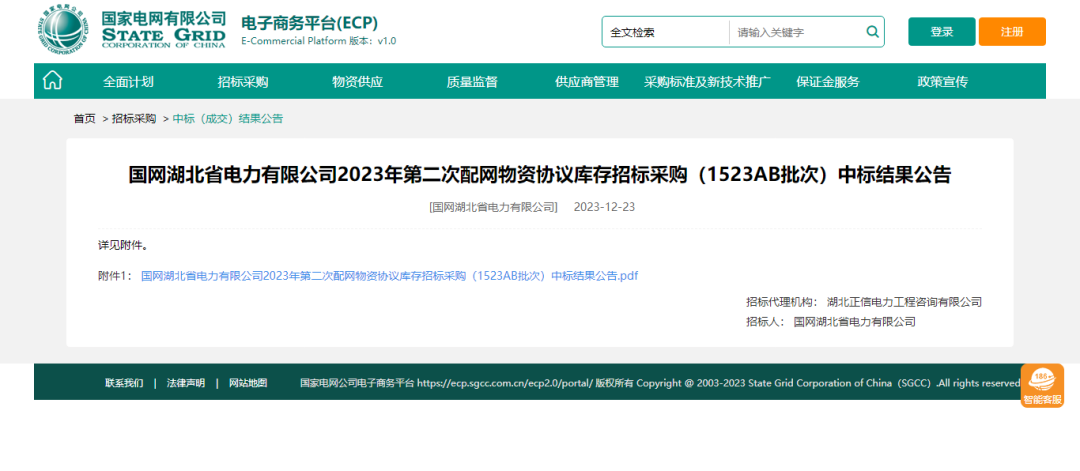Go to 首页 breadcrumb link

[x=85, y=118]
